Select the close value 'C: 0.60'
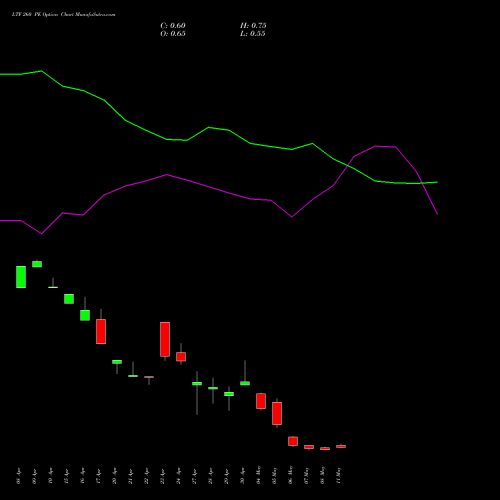The width and height of the screenshot is (500, 500). [173, 26]
